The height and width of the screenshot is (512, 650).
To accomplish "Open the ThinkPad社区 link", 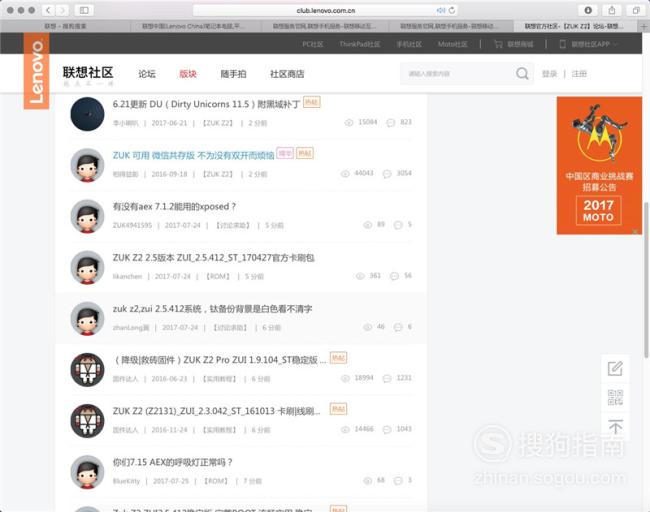I will pos(359,44).
